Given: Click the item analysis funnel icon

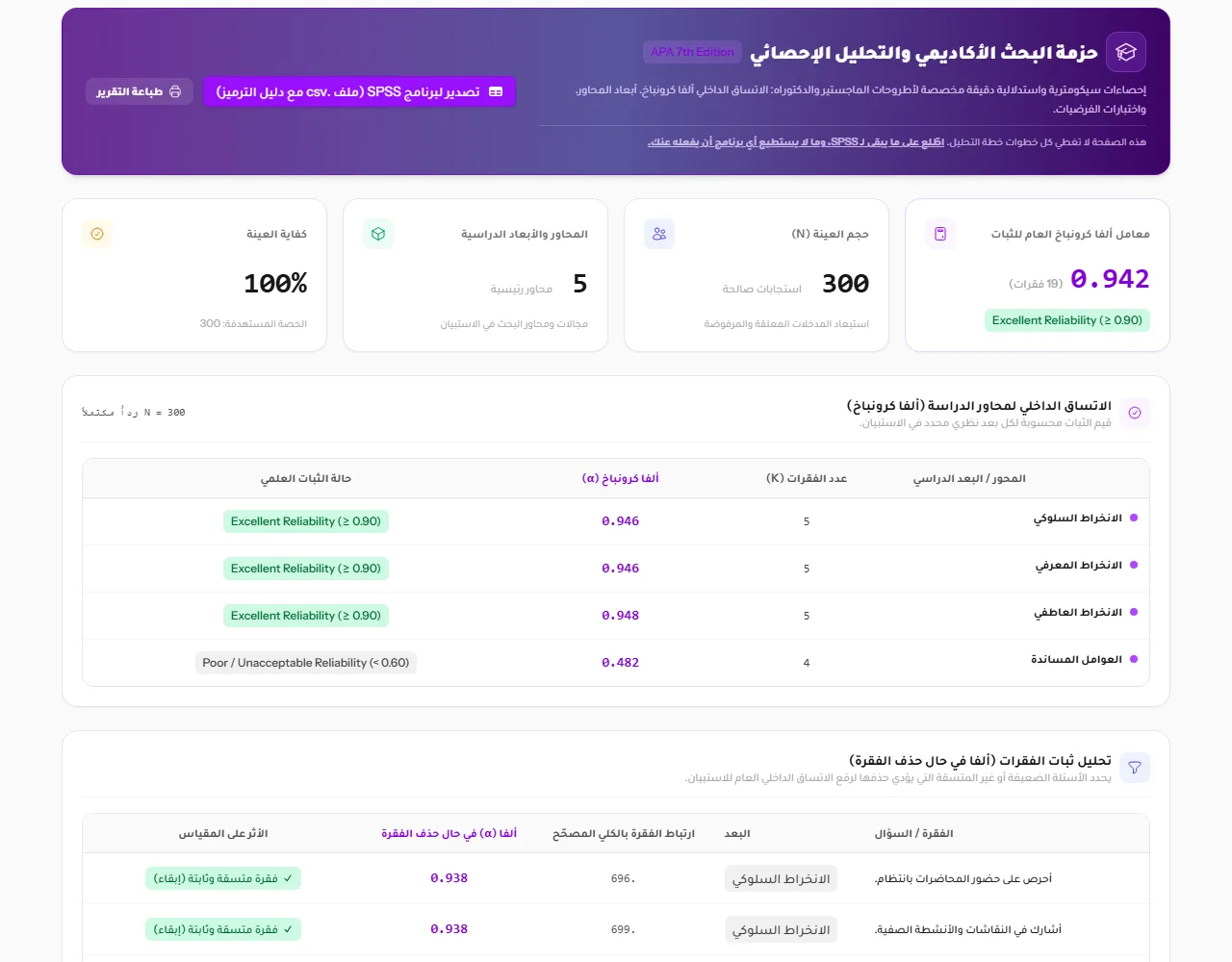Looking at the screenshot, I should [1135, 768].
